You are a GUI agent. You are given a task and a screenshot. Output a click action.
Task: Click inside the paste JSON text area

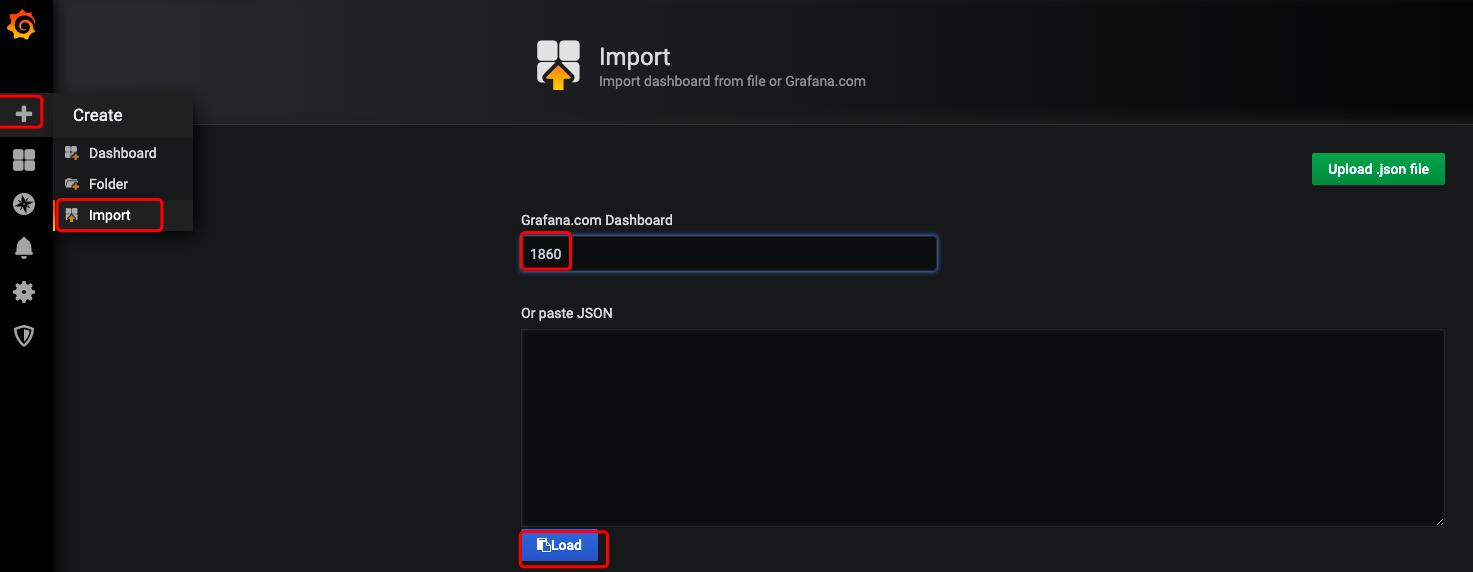[983, 428]
